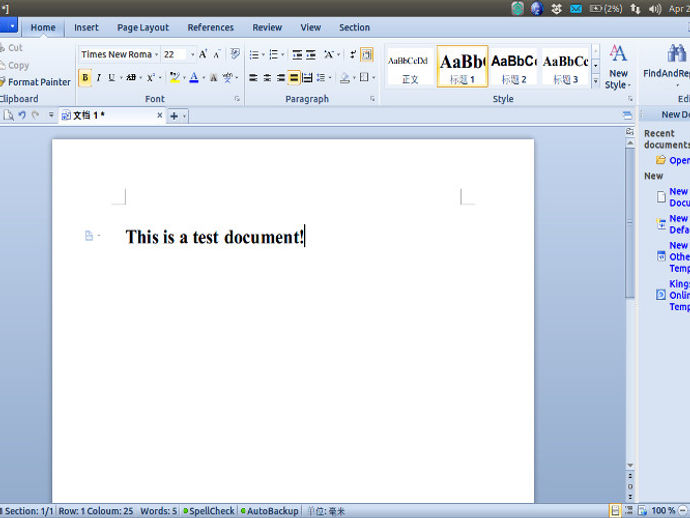Click the volume icon in system tray
The width and height of the screenshot is (690, 518).
coord(654,8)
